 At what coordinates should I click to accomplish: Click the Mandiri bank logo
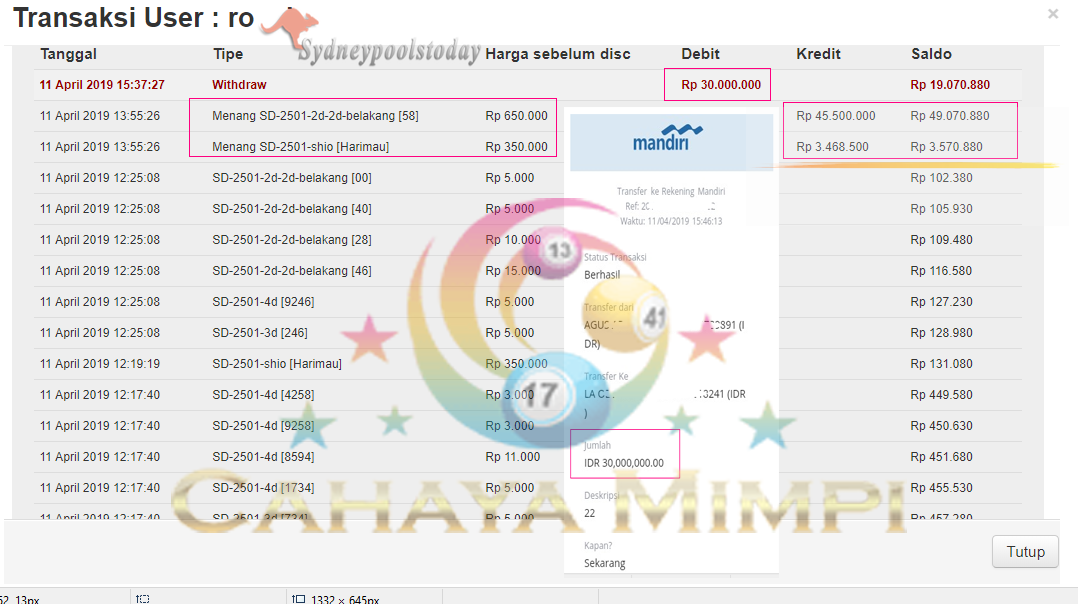(667, 137)
